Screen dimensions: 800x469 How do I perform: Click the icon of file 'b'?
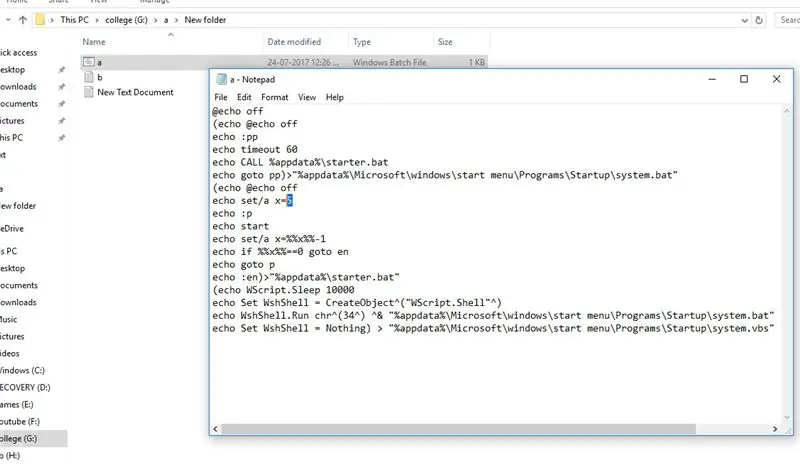[89, 77]
